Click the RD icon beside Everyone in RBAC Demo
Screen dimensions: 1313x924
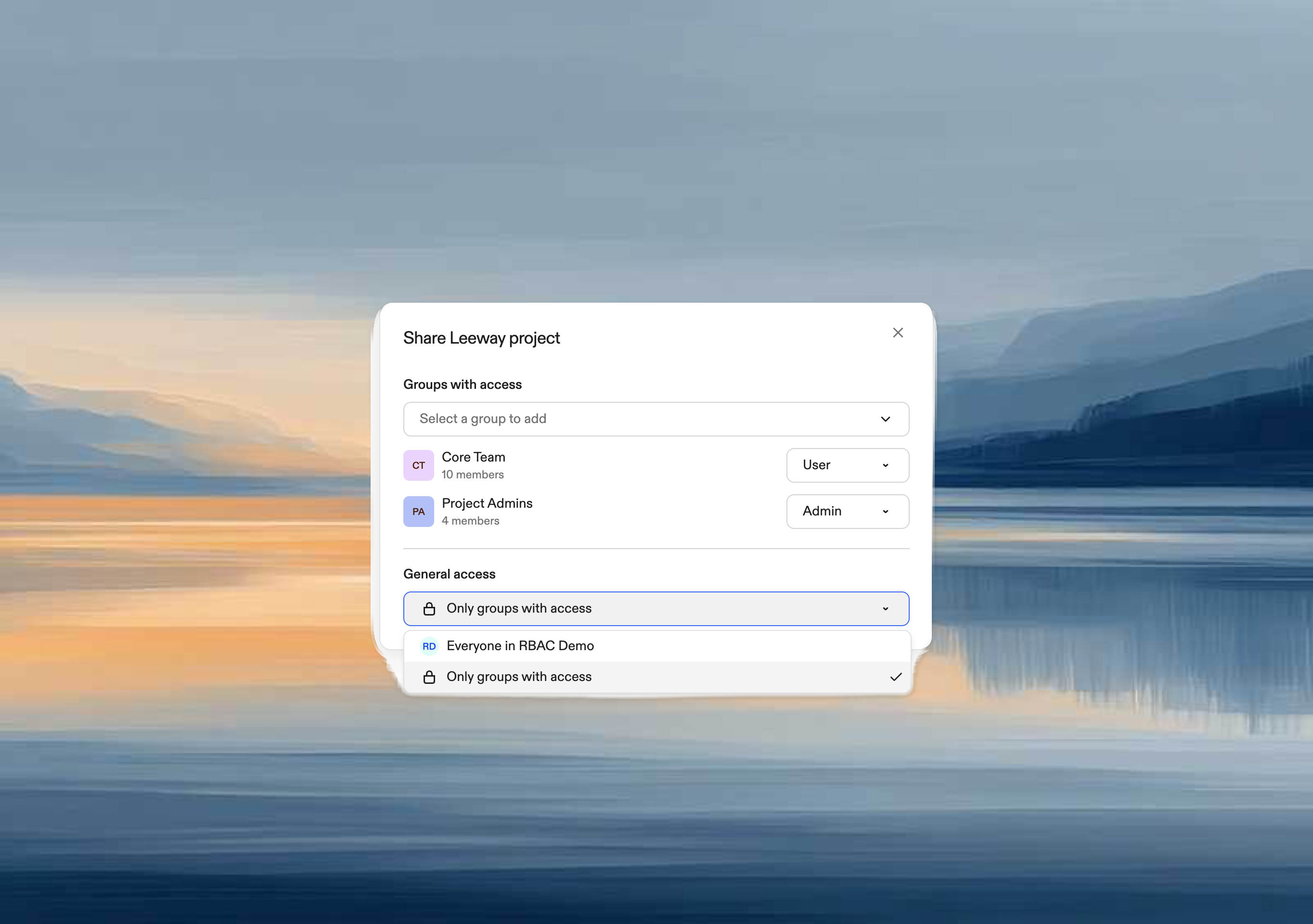click(x=429, y=645)
